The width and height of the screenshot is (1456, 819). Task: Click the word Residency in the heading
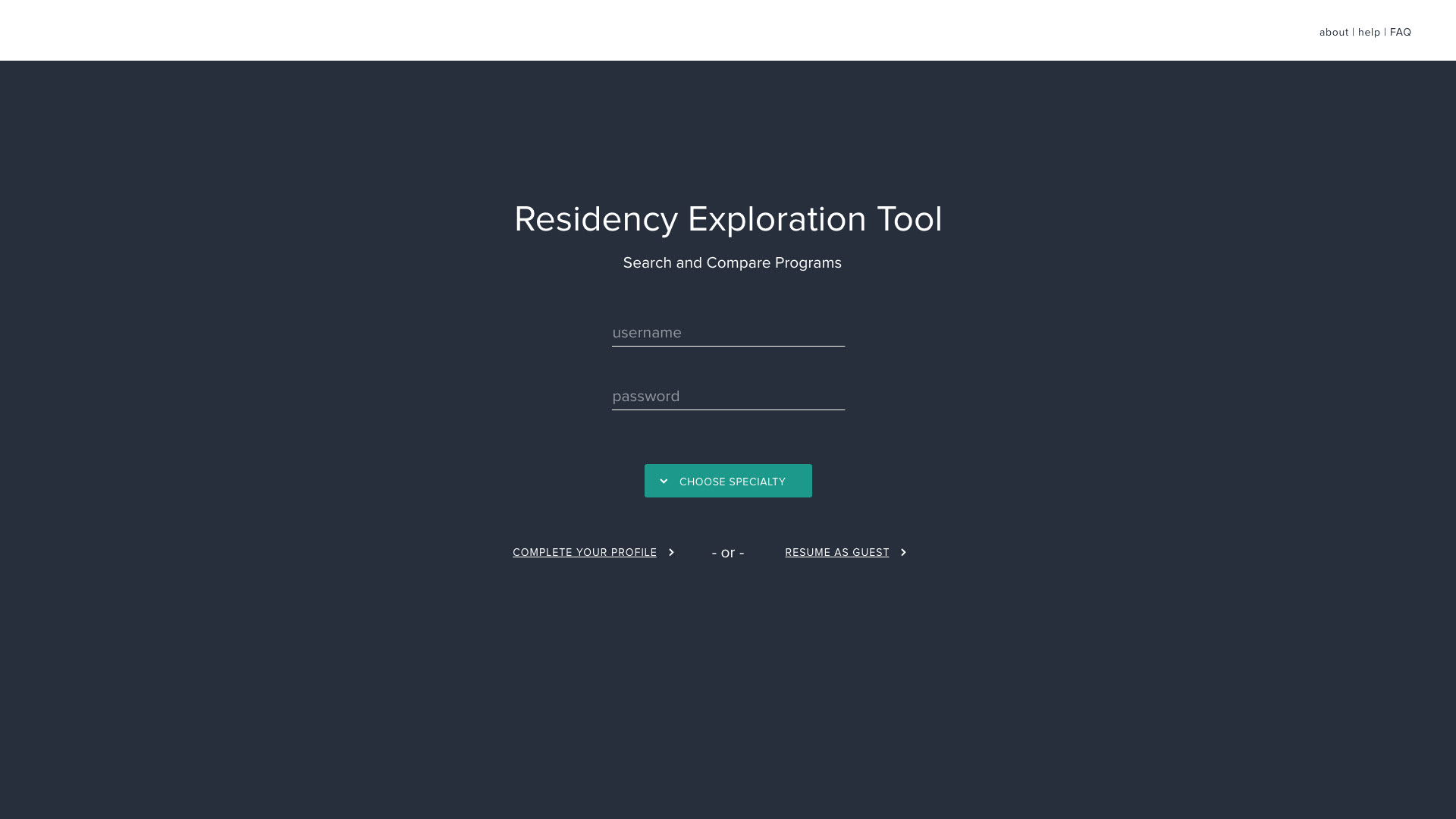[x=595, y=220]
